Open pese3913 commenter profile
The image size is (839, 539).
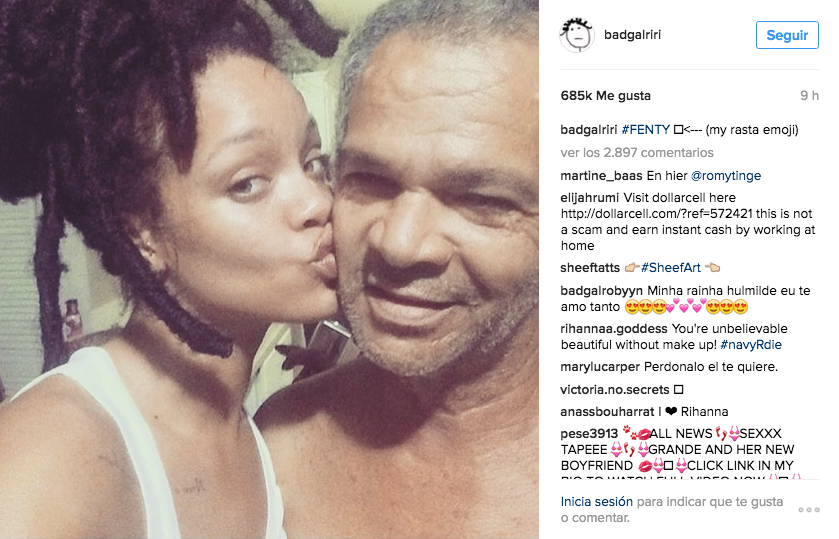(x=589, y=434)
